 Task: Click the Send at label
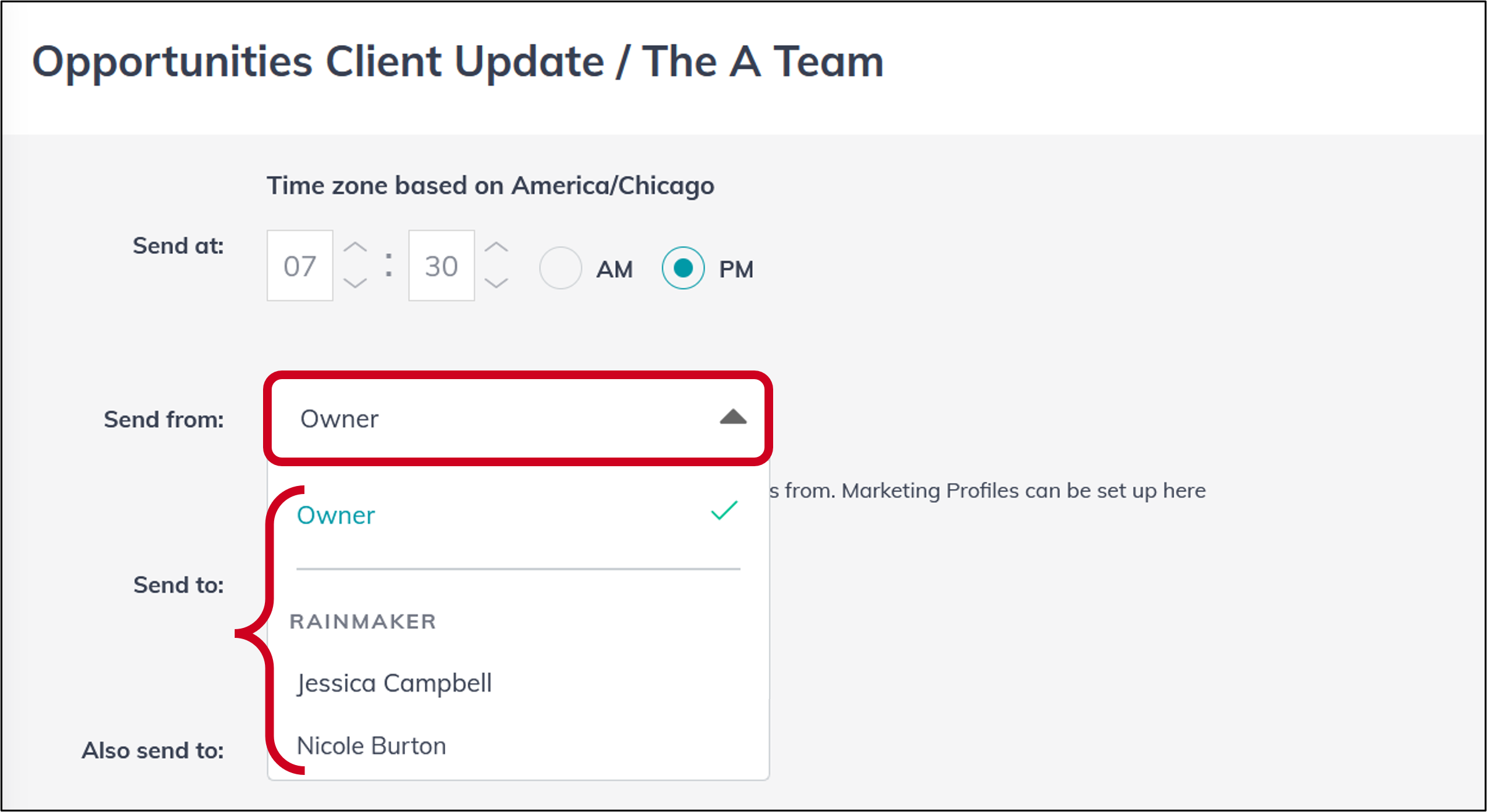[x=178, y=246]
